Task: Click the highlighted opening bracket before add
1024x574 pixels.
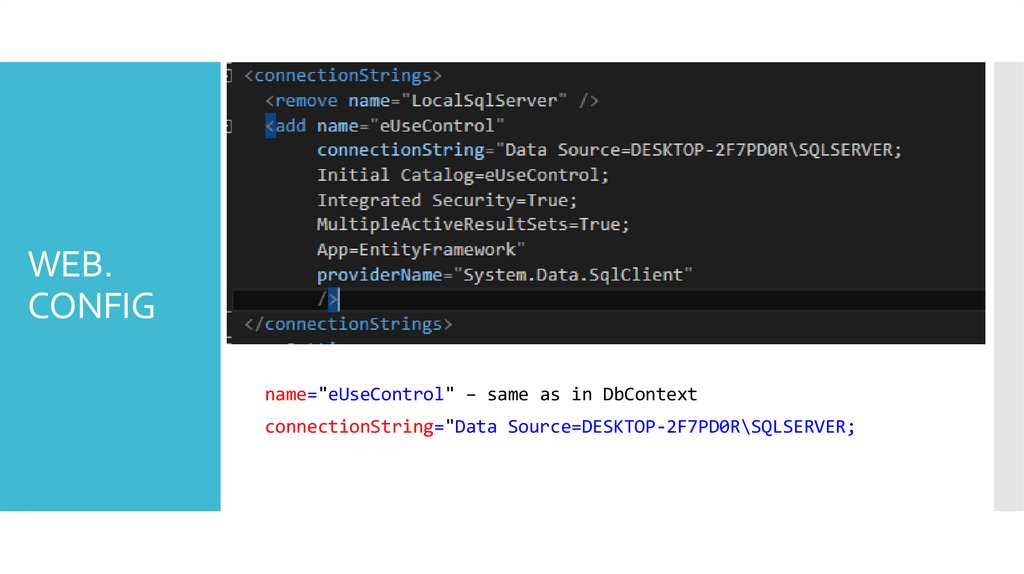Action: click(x=270, y=126)
